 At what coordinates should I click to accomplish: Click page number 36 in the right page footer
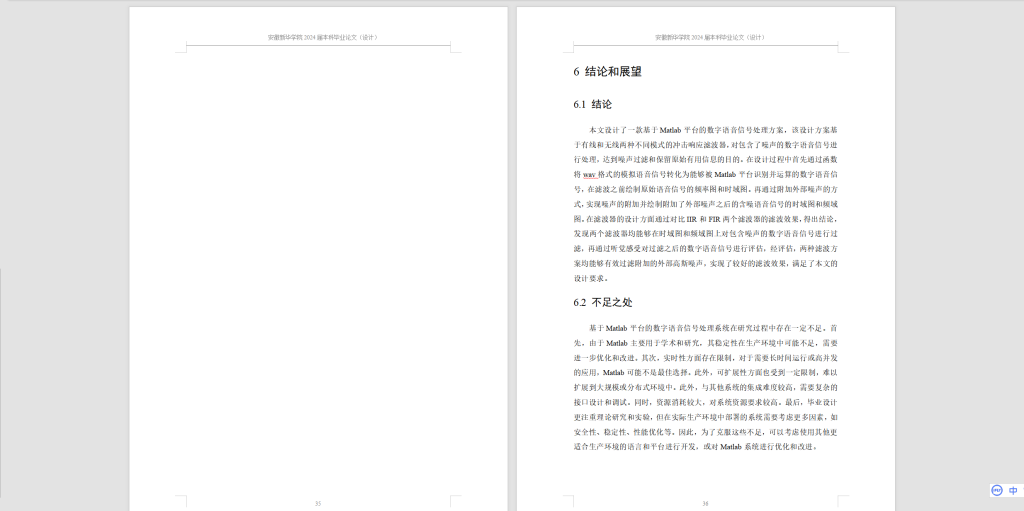coord(705,503)
